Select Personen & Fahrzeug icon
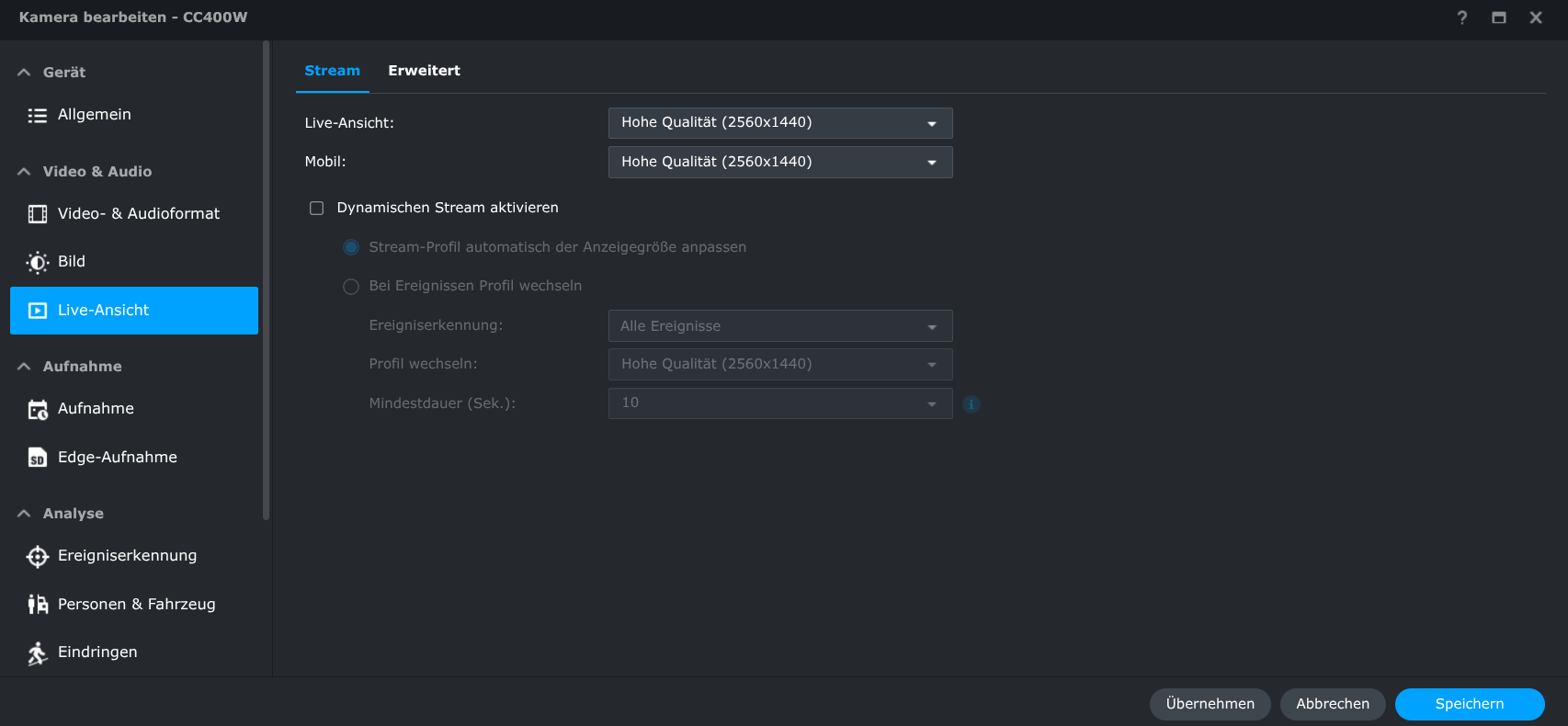The height and width of the screenshot is (726, 1568). coord(37,605)
